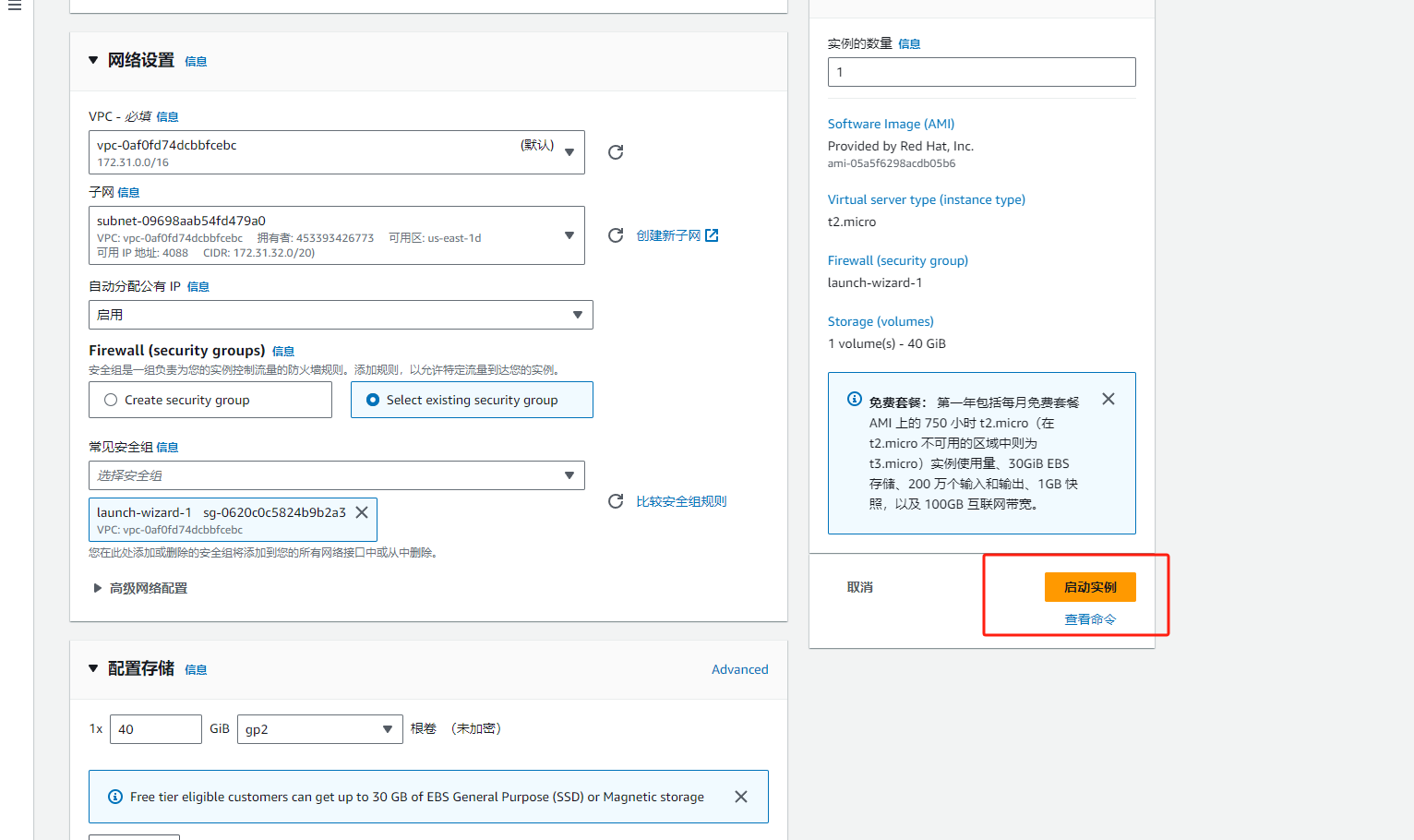Dismiss the 免费套餐 info box
1414x840 pixels.
[1108, 399]
